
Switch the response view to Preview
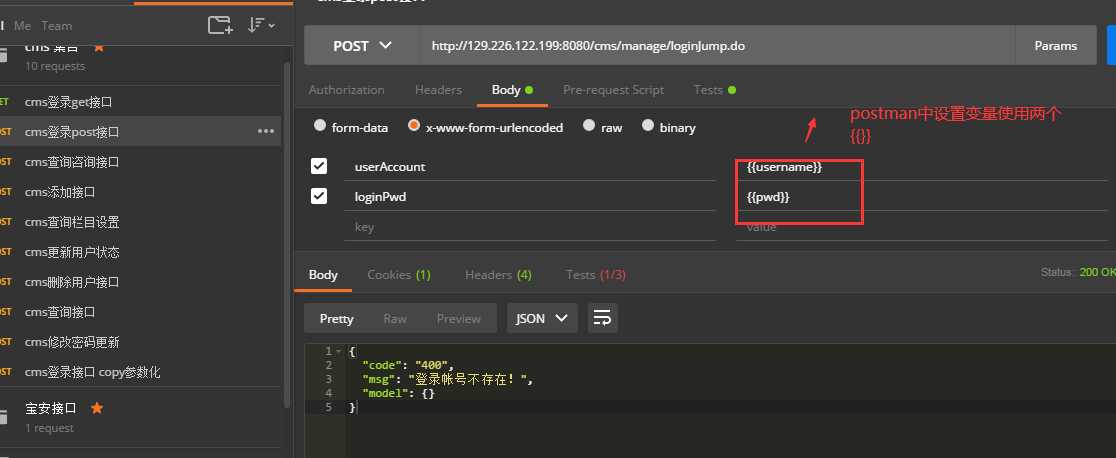pyautogui.click(x=458, y=318)
